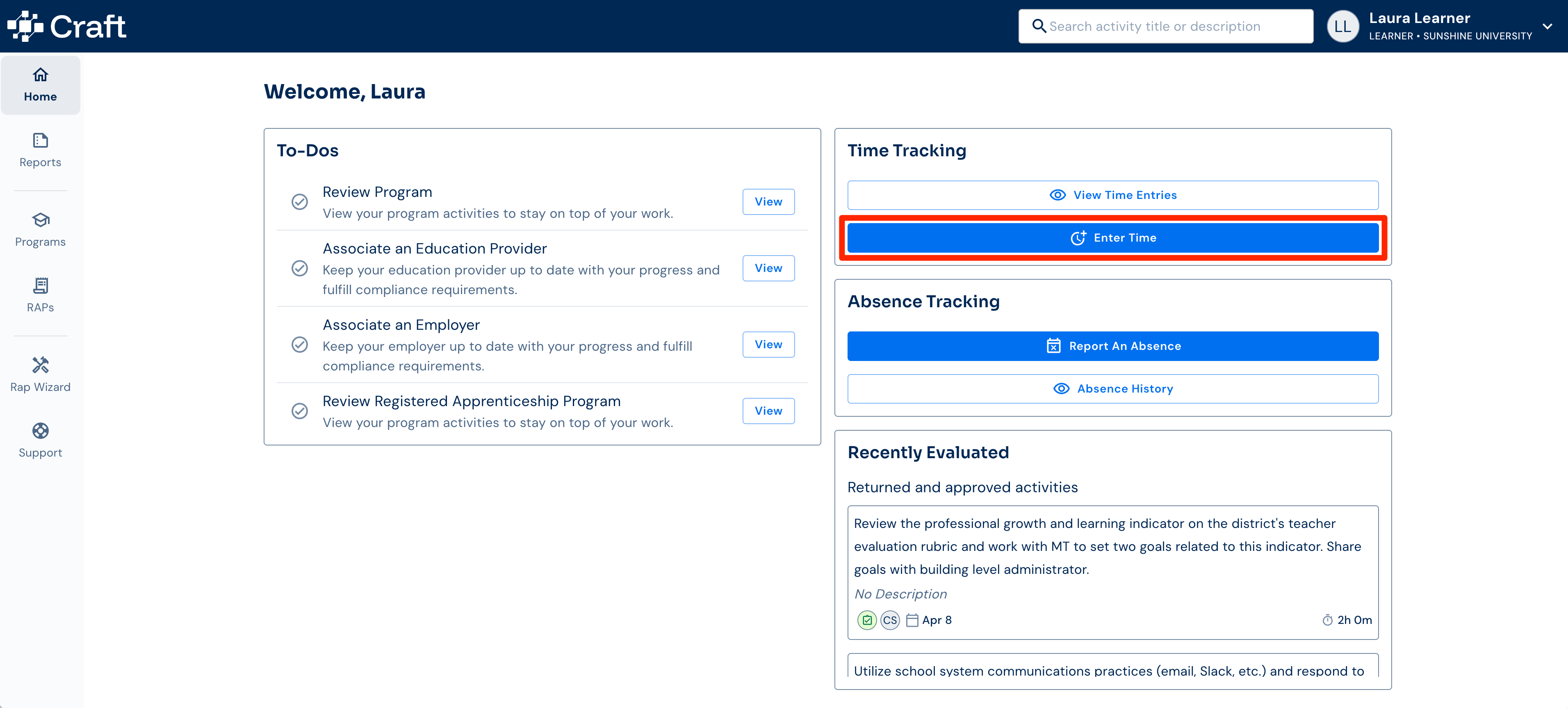Viewport: 1568px width, 708px height.
Task: Toggle the Associate an Employer check circle
Action: (299, 345)
